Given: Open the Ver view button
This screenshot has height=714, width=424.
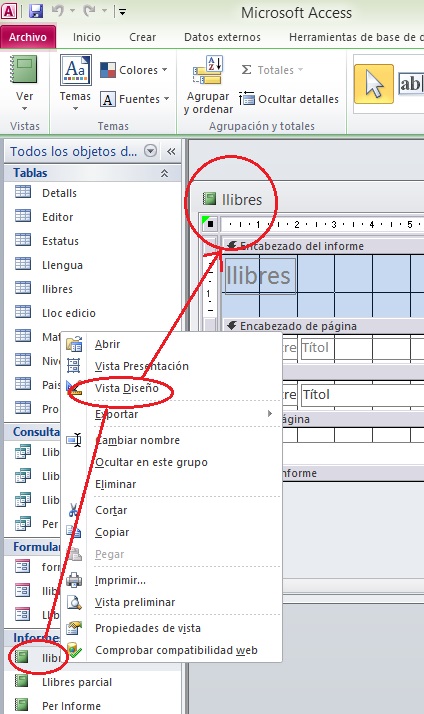Looking at the screenshot, I should [25, 83].
